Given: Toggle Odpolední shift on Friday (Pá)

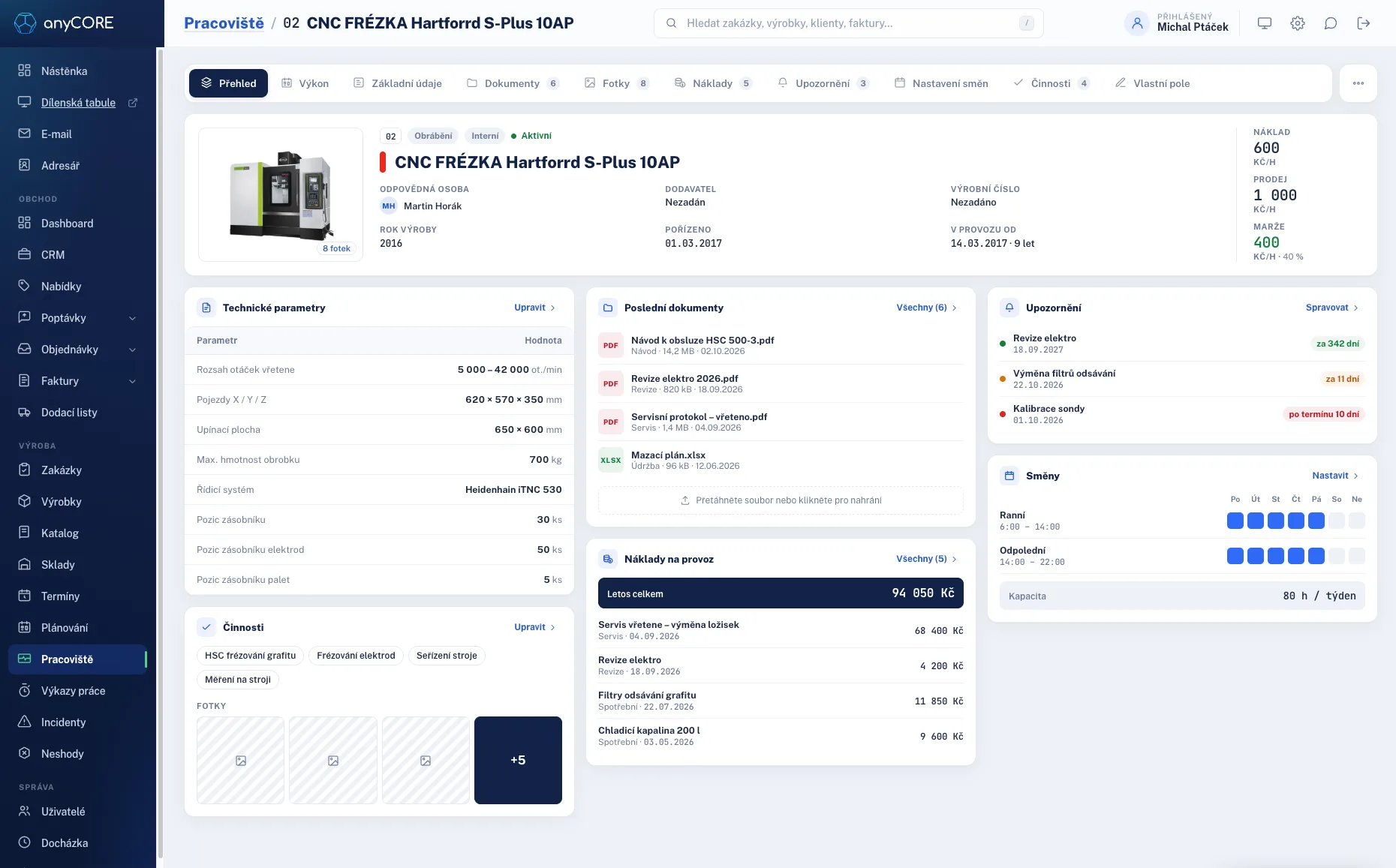Looking at the screenshot, I should pyautogui.click(x=1316, y=556).
